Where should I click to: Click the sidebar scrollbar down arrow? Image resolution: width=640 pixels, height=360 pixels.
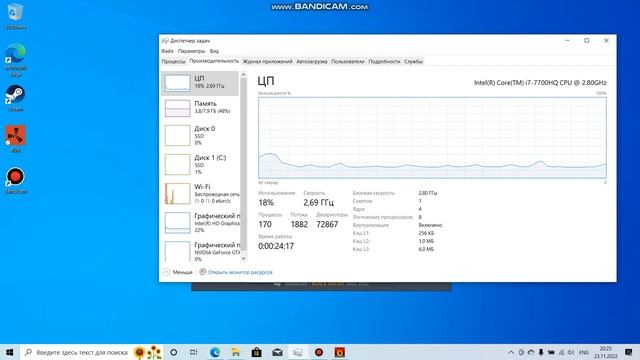(x=244, y=258)
